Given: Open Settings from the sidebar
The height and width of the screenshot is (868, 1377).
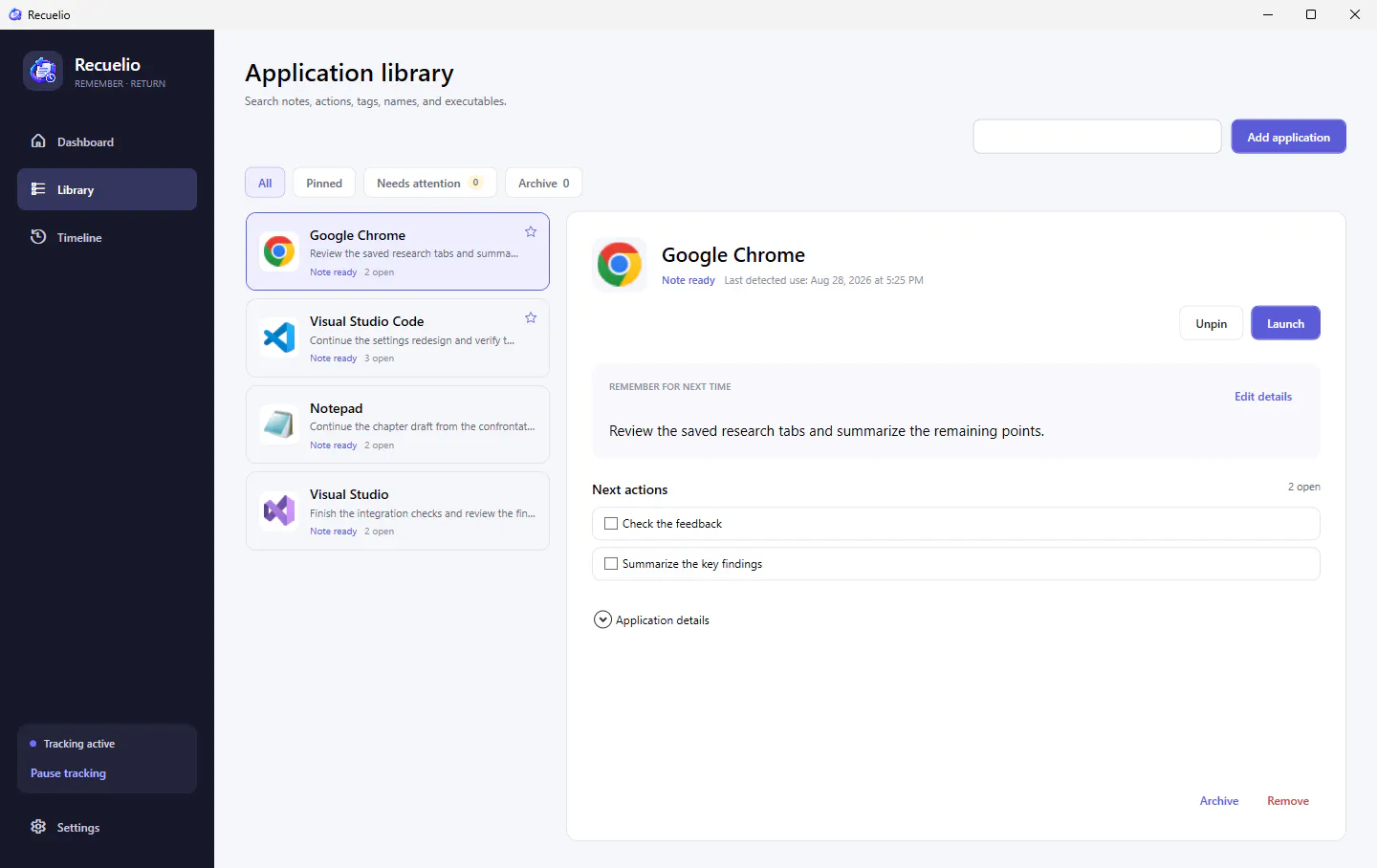Looking at the screenshot, I should tap(107, 828).
